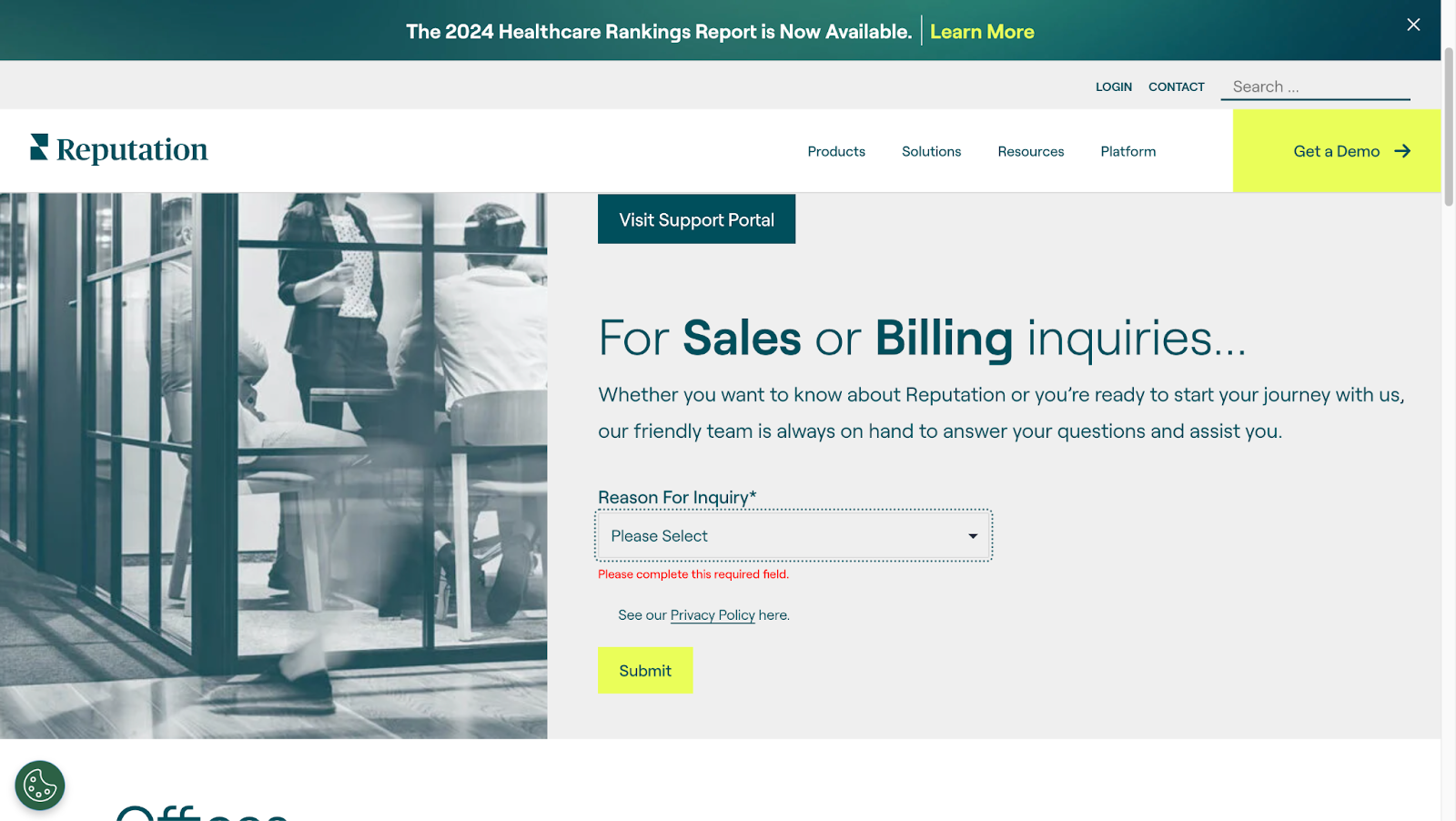The height and width of the screenshot is (821, 1456).
Task: Open the LOGIN link
Action: (x=1114, y=87)
